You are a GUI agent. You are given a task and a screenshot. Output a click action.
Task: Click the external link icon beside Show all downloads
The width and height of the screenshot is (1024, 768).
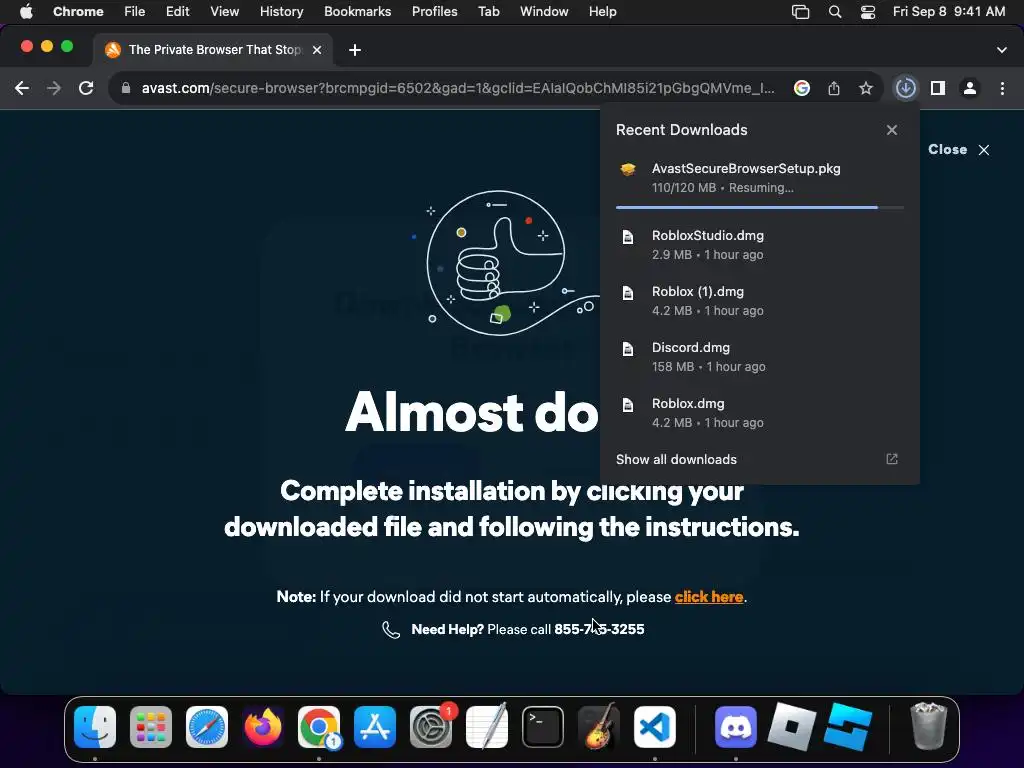point(892,459)
